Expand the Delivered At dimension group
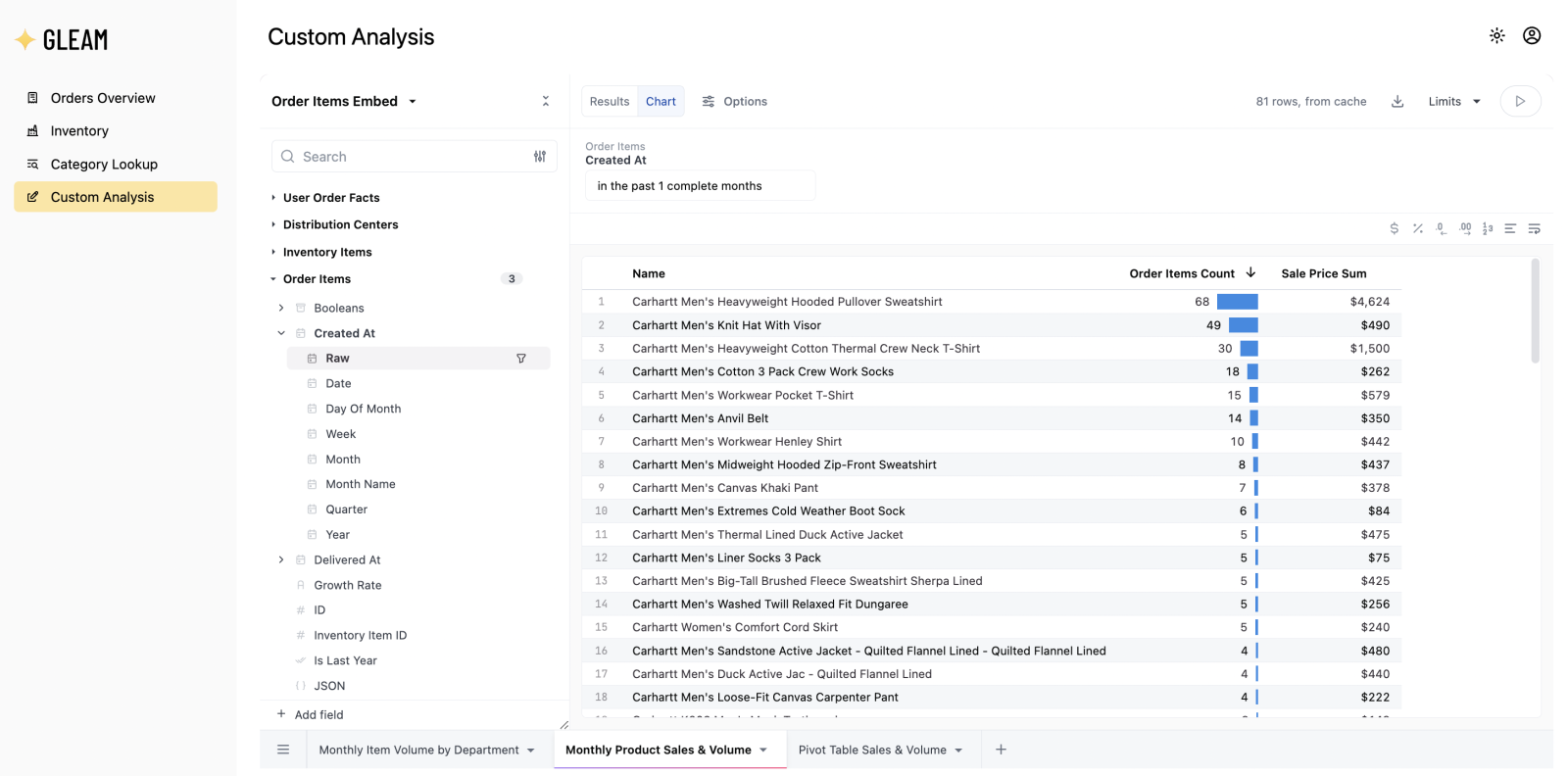 coord(281,559)
